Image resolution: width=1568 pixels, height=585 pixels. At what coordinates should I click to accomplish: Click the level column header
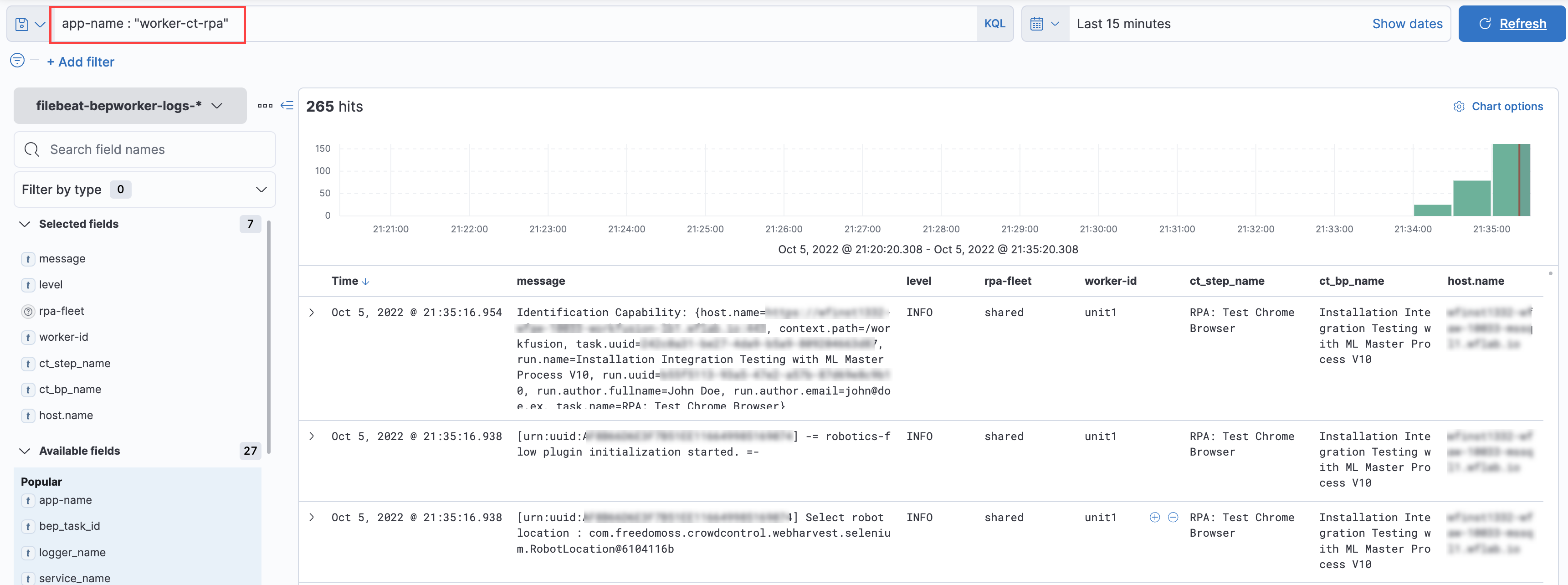click(x=918, y=281)
